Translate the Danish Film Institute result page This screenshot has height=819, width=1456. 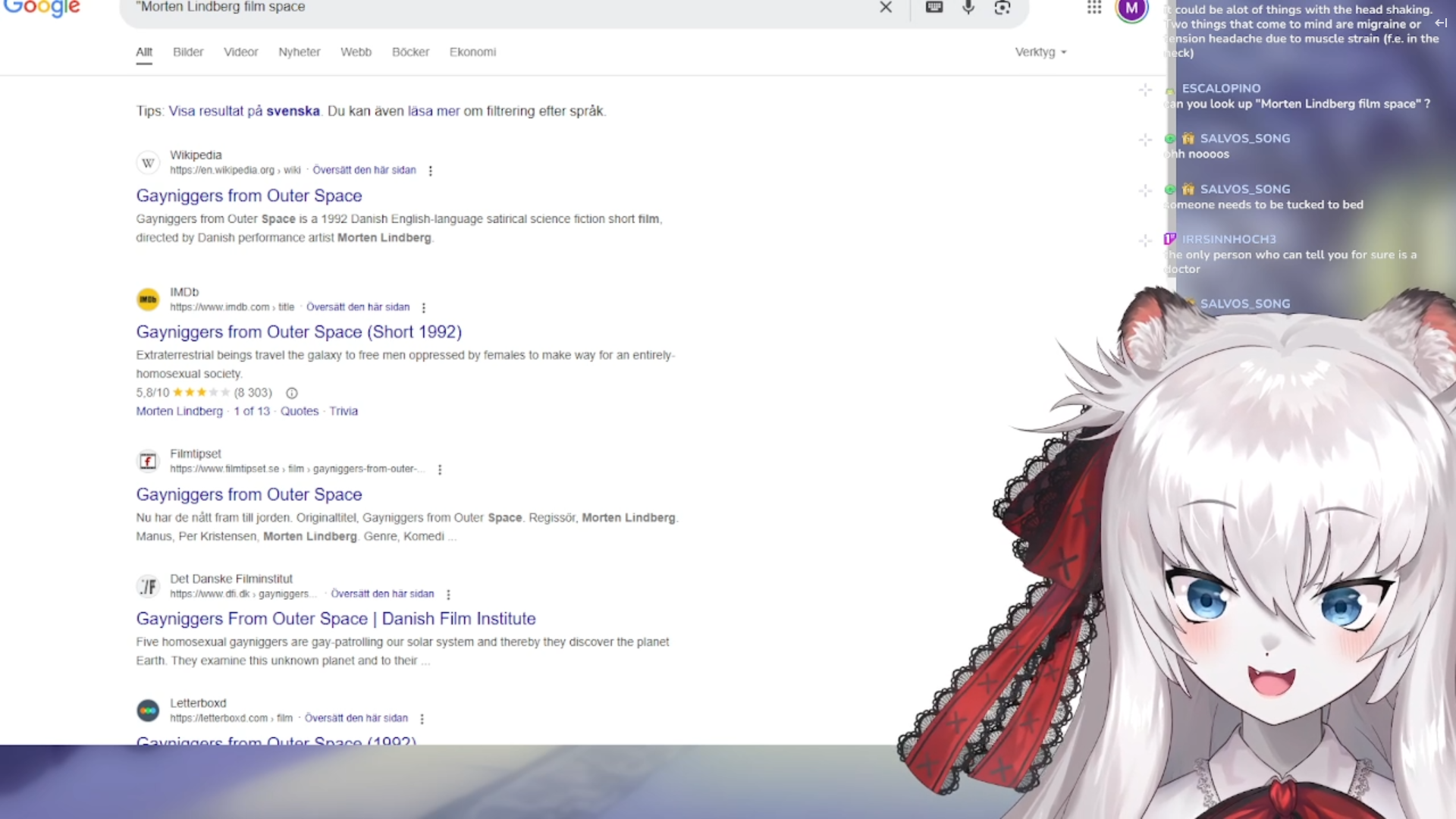[x=382, y=594]
